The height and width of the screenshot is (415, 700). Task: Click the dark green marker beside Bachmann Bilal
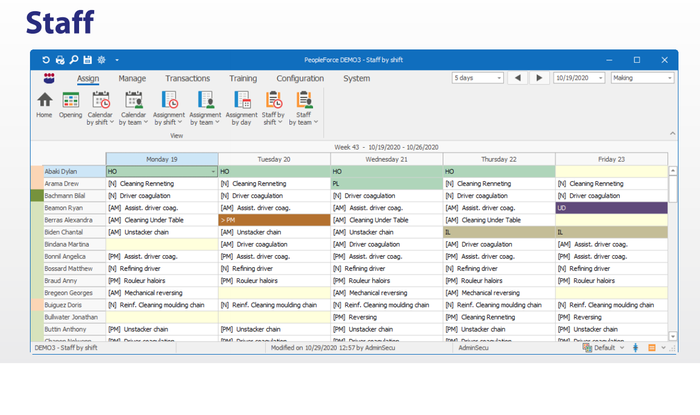tap(37, 195)
